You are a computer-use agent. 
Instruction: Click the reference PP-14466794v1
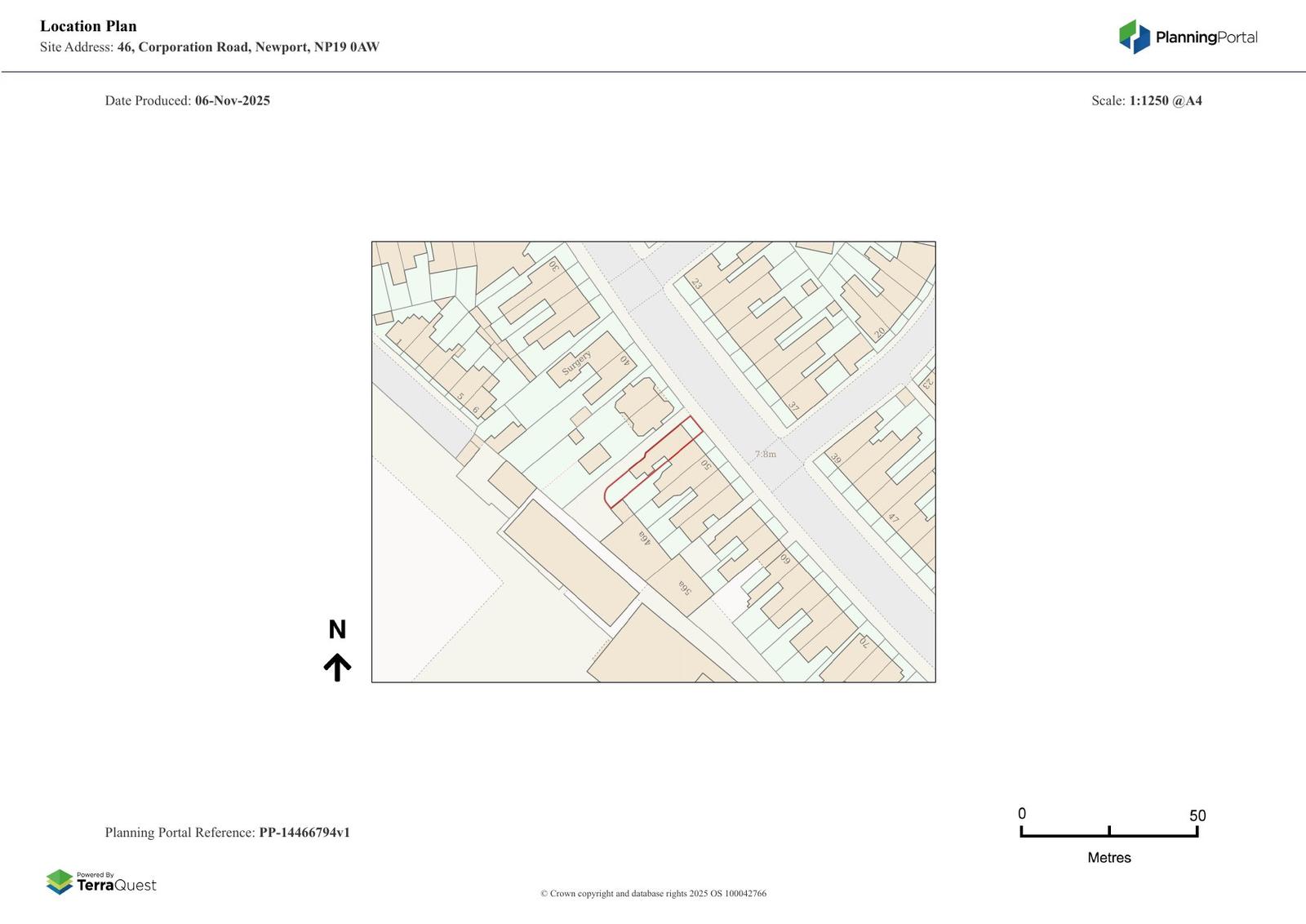(304, 833)
